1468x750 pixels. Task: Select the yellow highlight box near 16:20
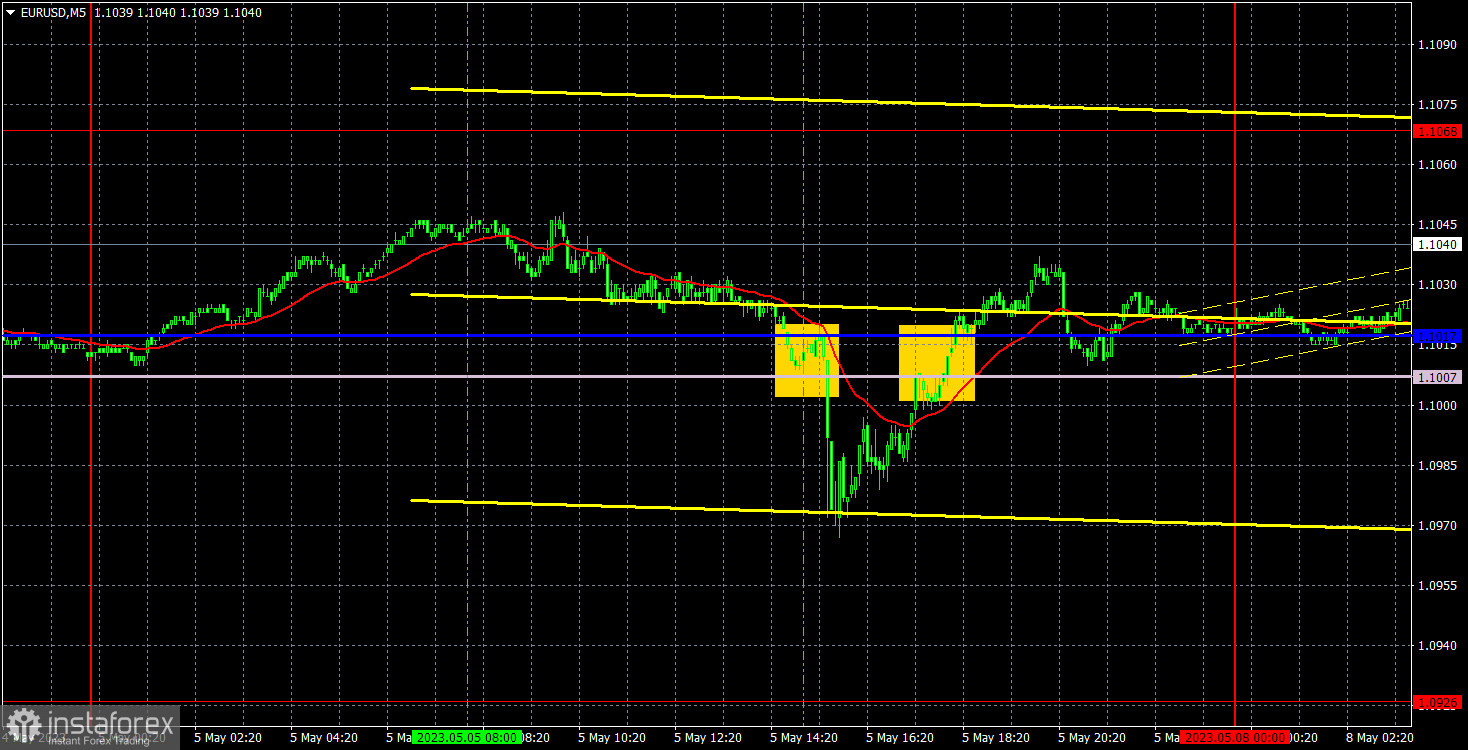tap(937, 363)
